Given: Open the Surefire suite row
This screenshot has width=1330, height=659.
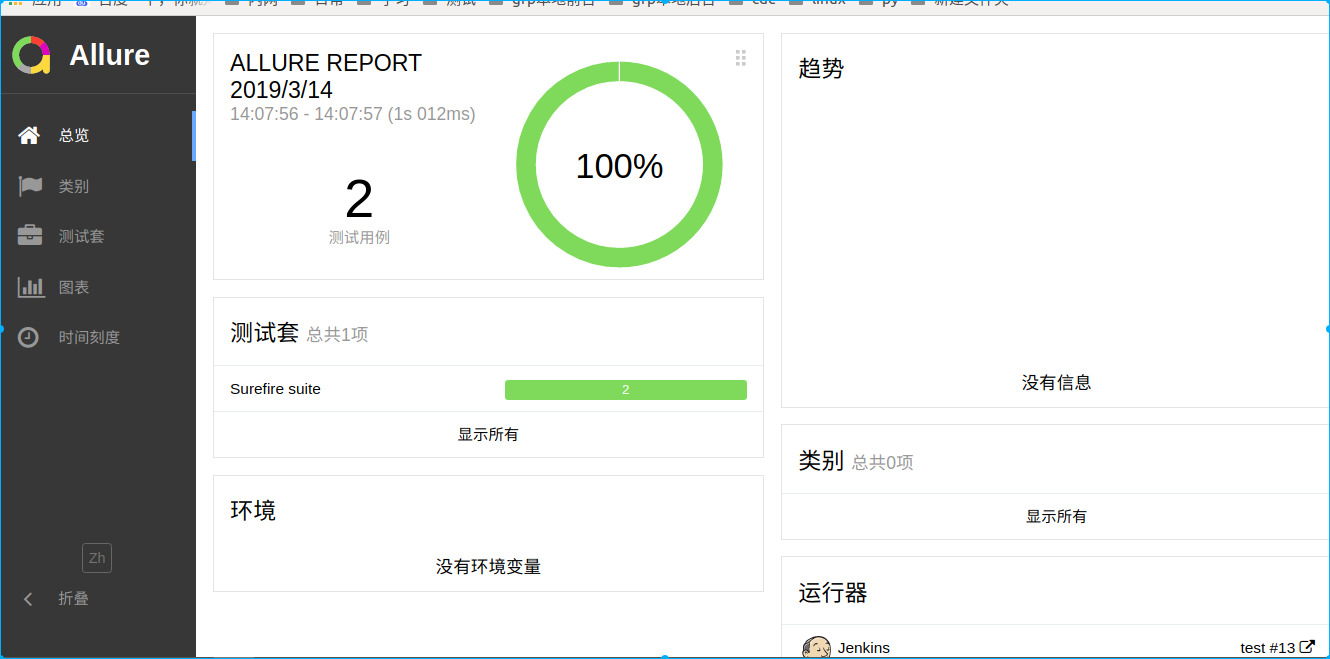Looking at the screenshot, I should coord(488,389).
